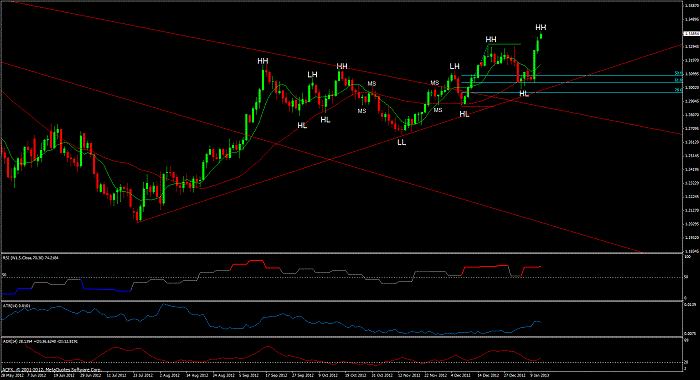The width and height of the screenshot is (700, 380).
Task: Select the 14 Aug 2012 date label
Action: coord(197,376)
